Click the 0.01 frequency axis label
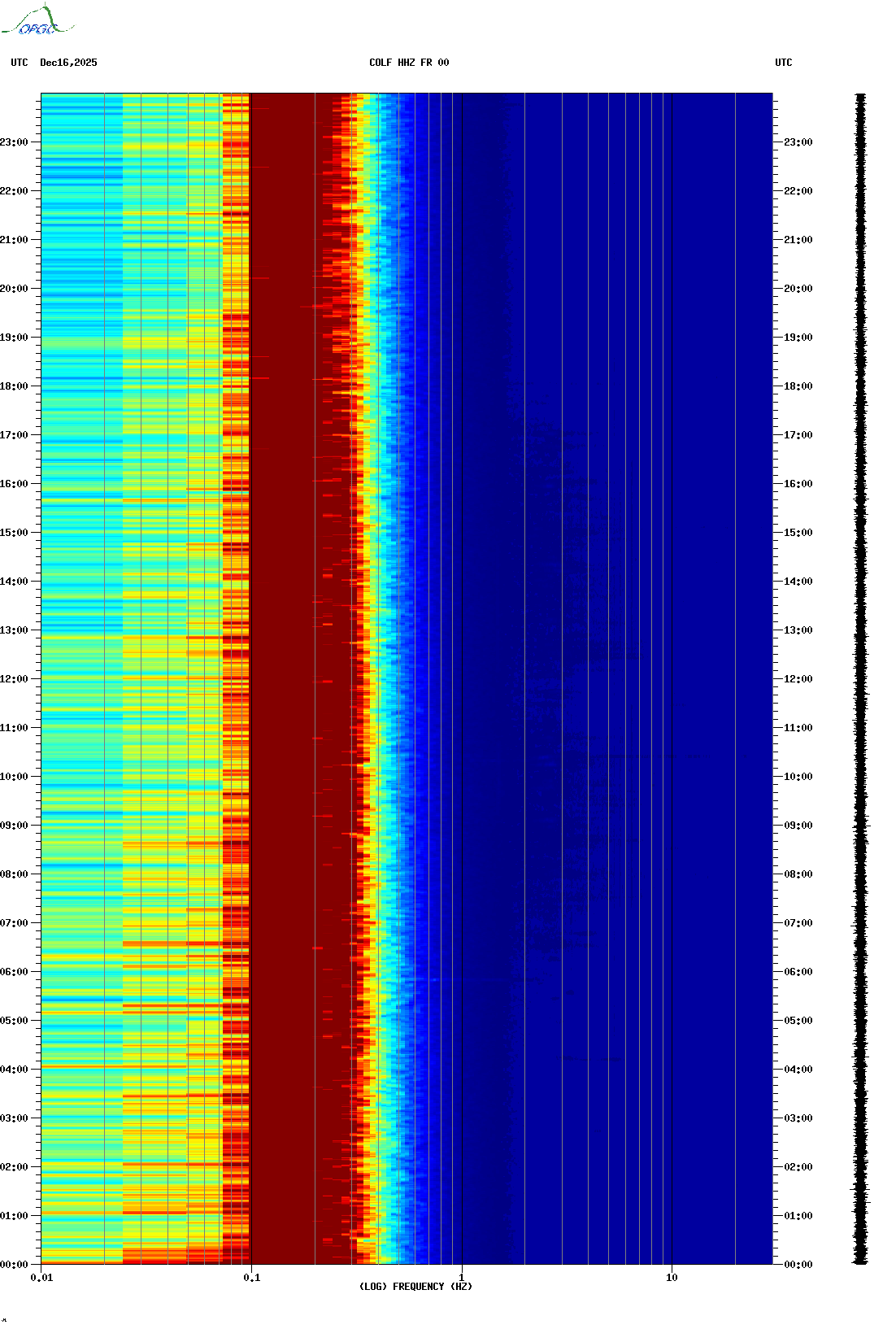Viewport: 896px width, 1329px height. (x=41, y=1278)
